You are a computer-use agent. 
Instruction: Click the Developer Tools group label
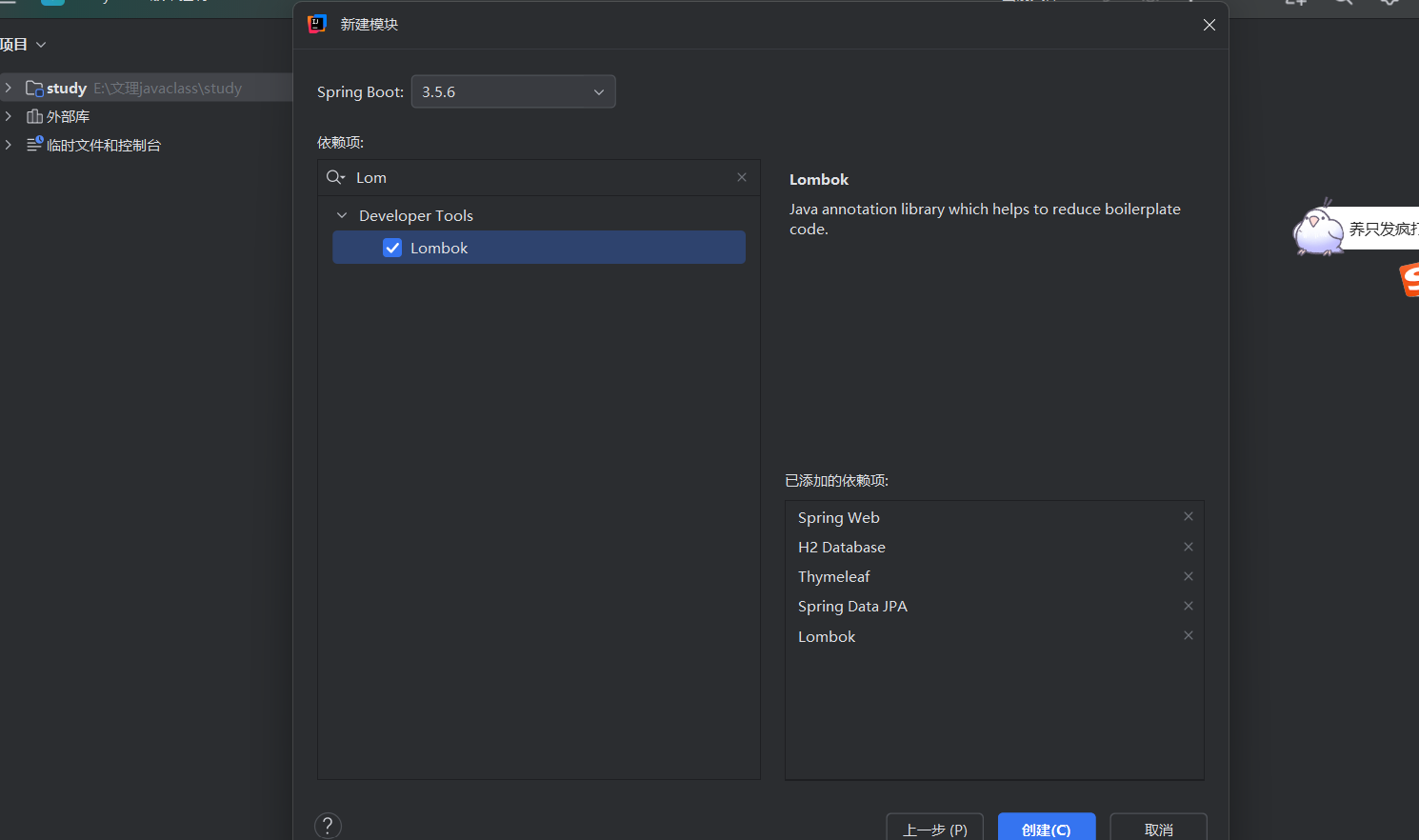click(x=416, y=215)
